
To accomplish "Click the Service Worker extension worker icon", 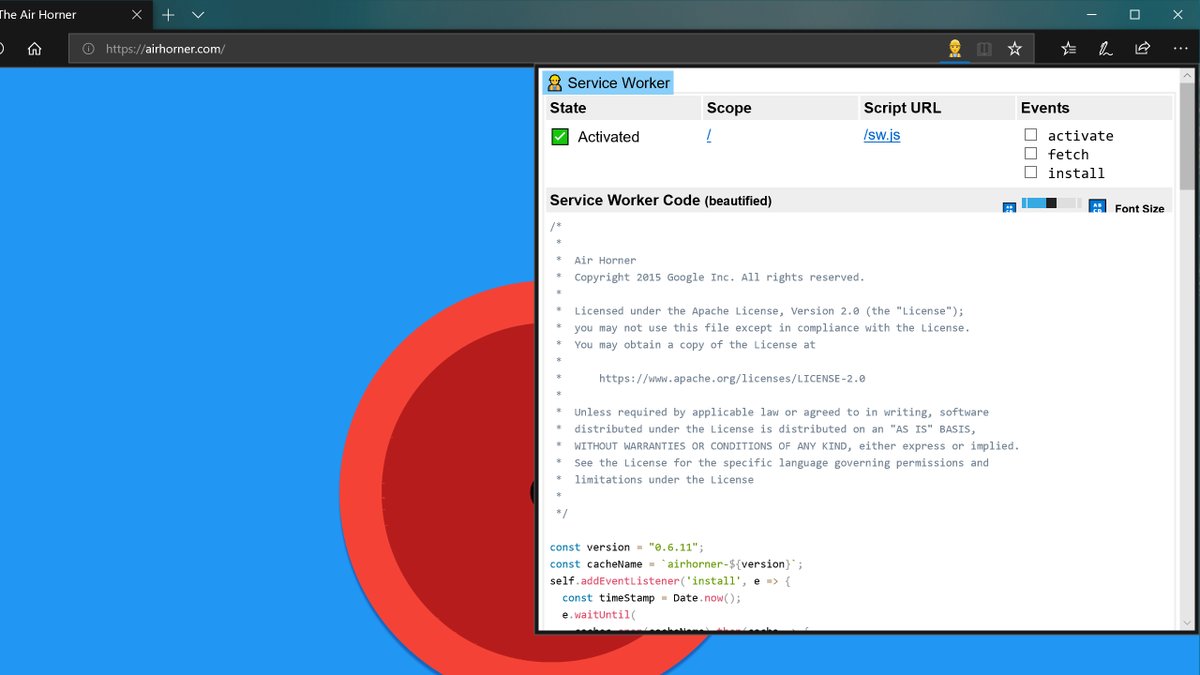I will coord(955,48).
